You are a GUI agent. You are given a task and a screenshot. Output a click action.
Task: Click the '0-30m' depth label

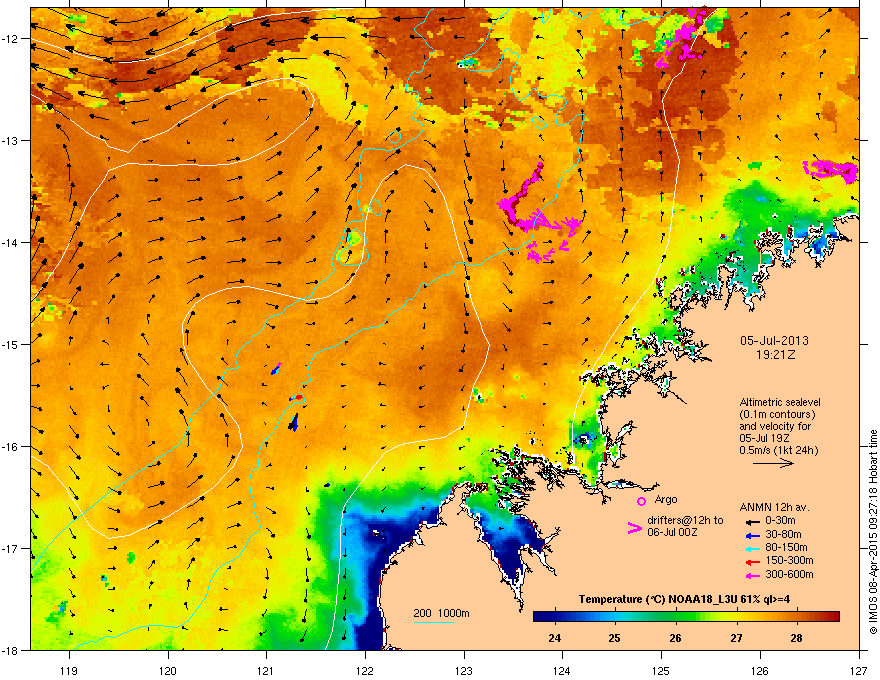click(x=780, y=521)
